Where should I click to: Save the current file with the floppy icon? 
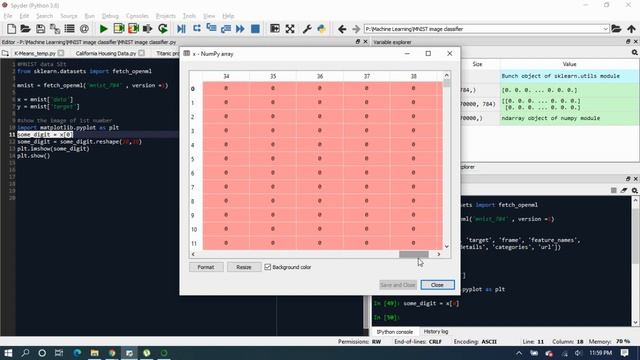pos(40,29)
